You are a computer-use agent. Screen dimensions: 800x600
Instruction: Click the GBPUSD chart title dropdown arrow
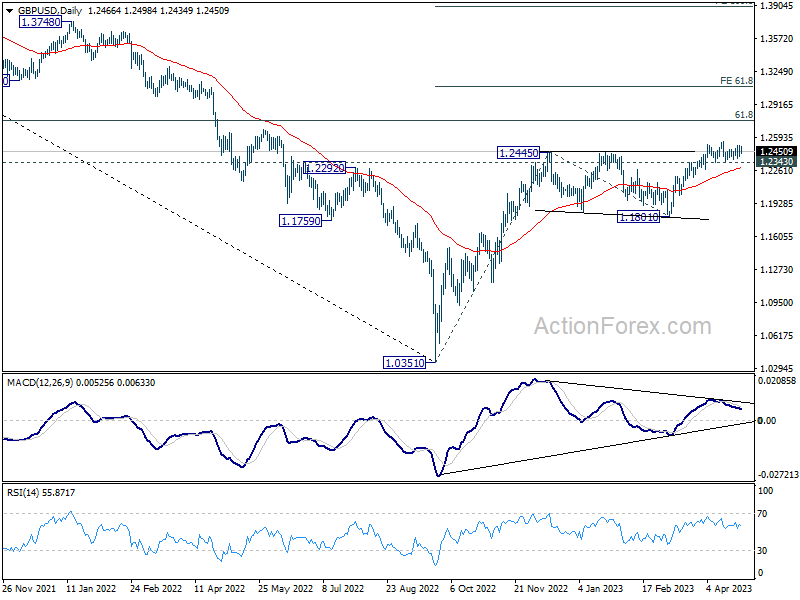pos(10,11)
